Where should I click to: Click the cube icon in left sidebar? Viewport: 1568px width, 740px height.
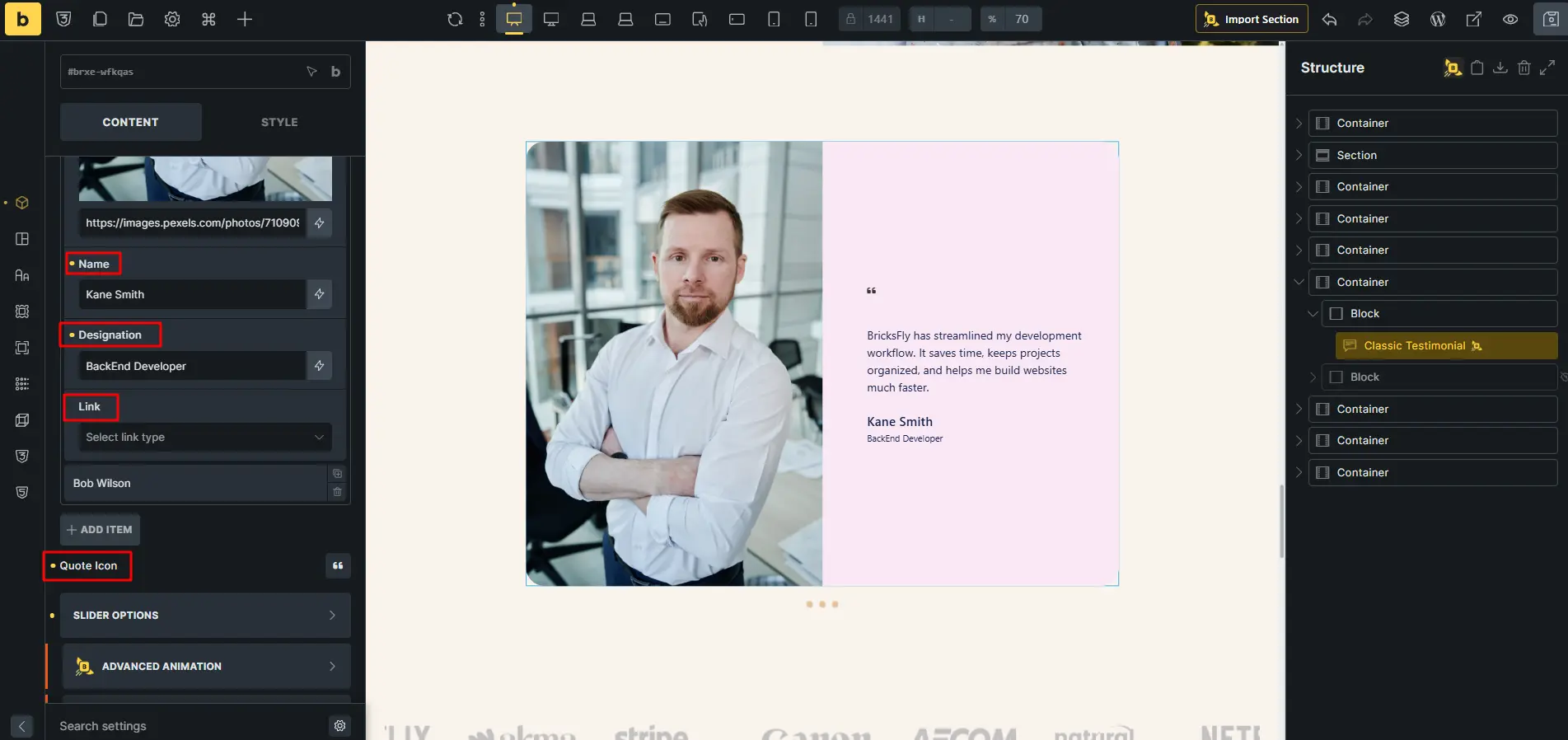(x=22, y=203)
